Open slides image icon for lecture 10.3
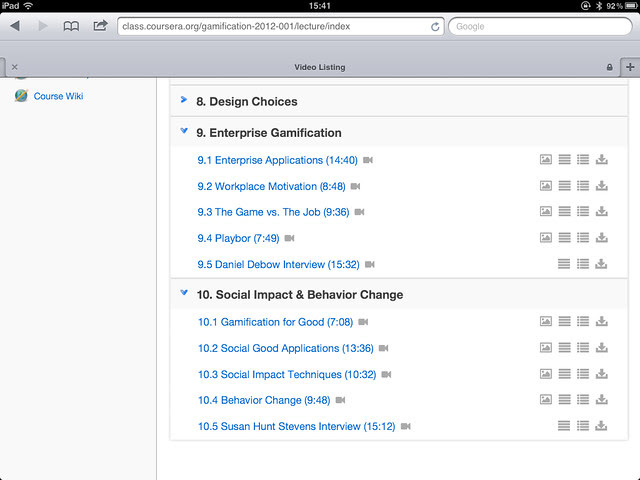The height and width of the screenshot is (480, 640). (x=546, y=374)
